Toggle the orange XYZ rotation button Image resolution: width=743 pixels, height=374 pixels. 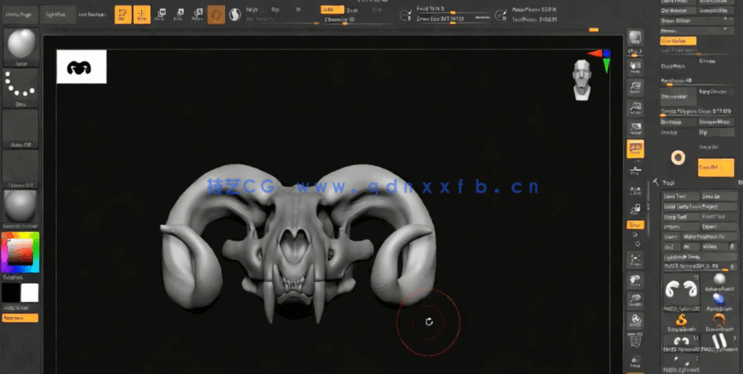635,225
